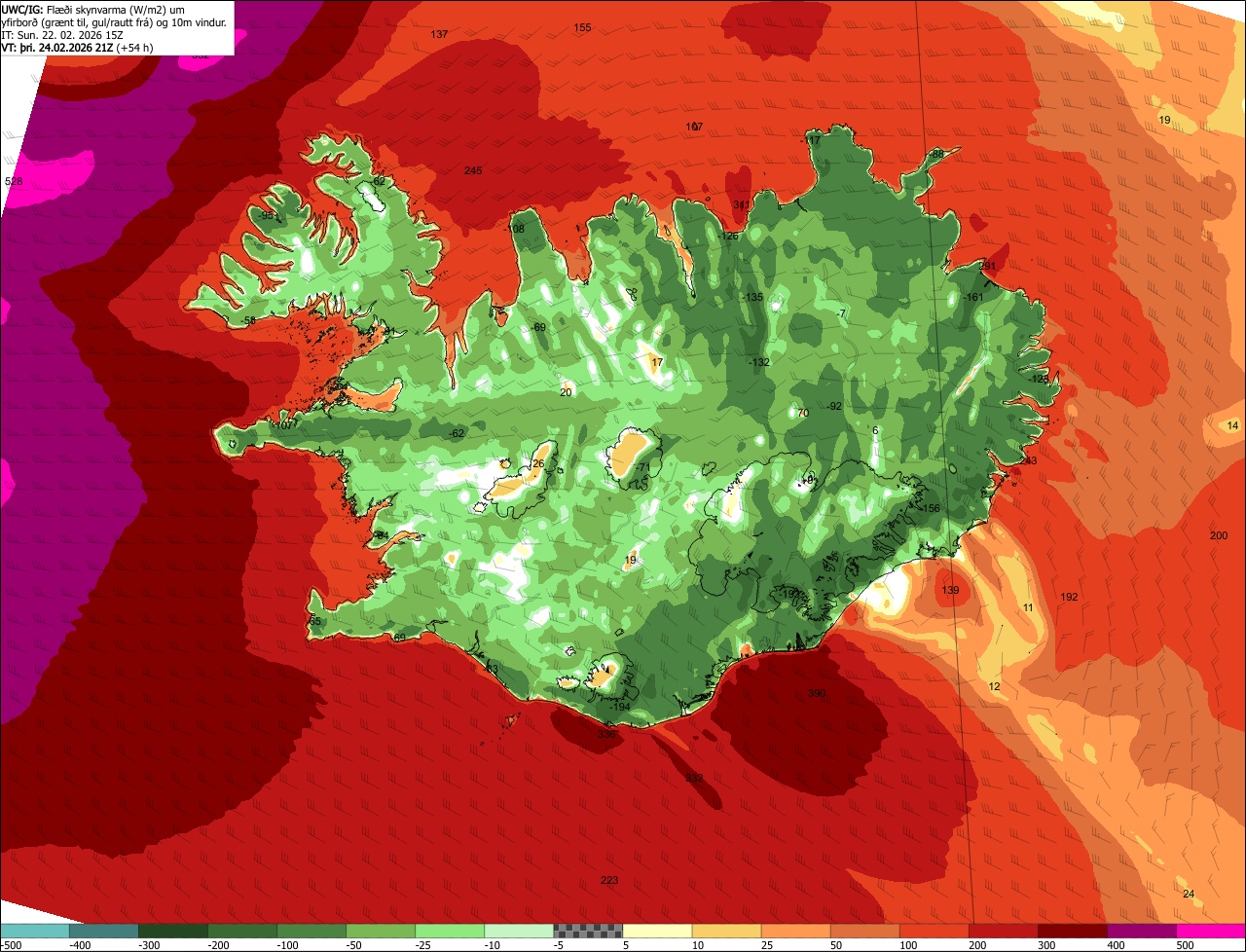Screen dimensions: 1246x952
Task: Click the orange 50 to 100 legend swatch
Action: 864,930
